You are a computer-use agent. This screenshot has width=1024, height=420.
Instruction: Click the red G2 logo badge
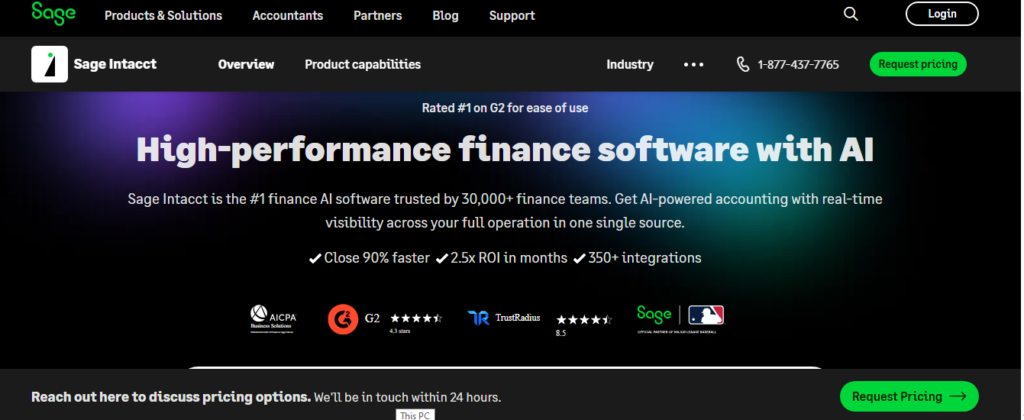pos(343,319)
